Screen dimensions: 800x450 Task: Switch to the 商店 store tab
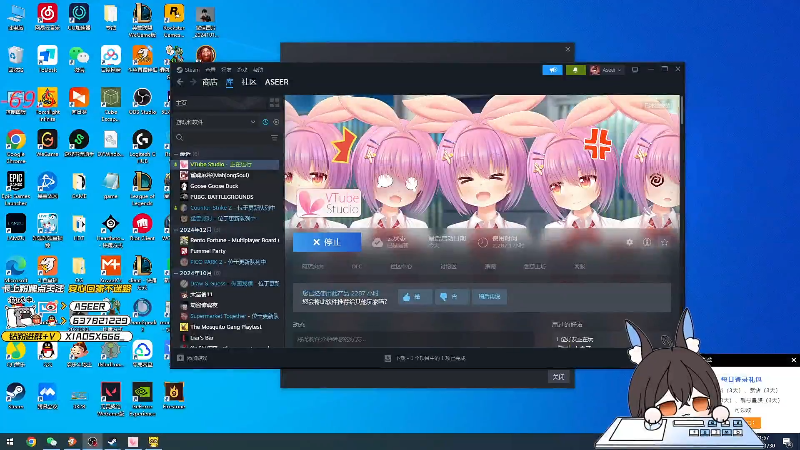pyautogui.click(x=210, y=82)
